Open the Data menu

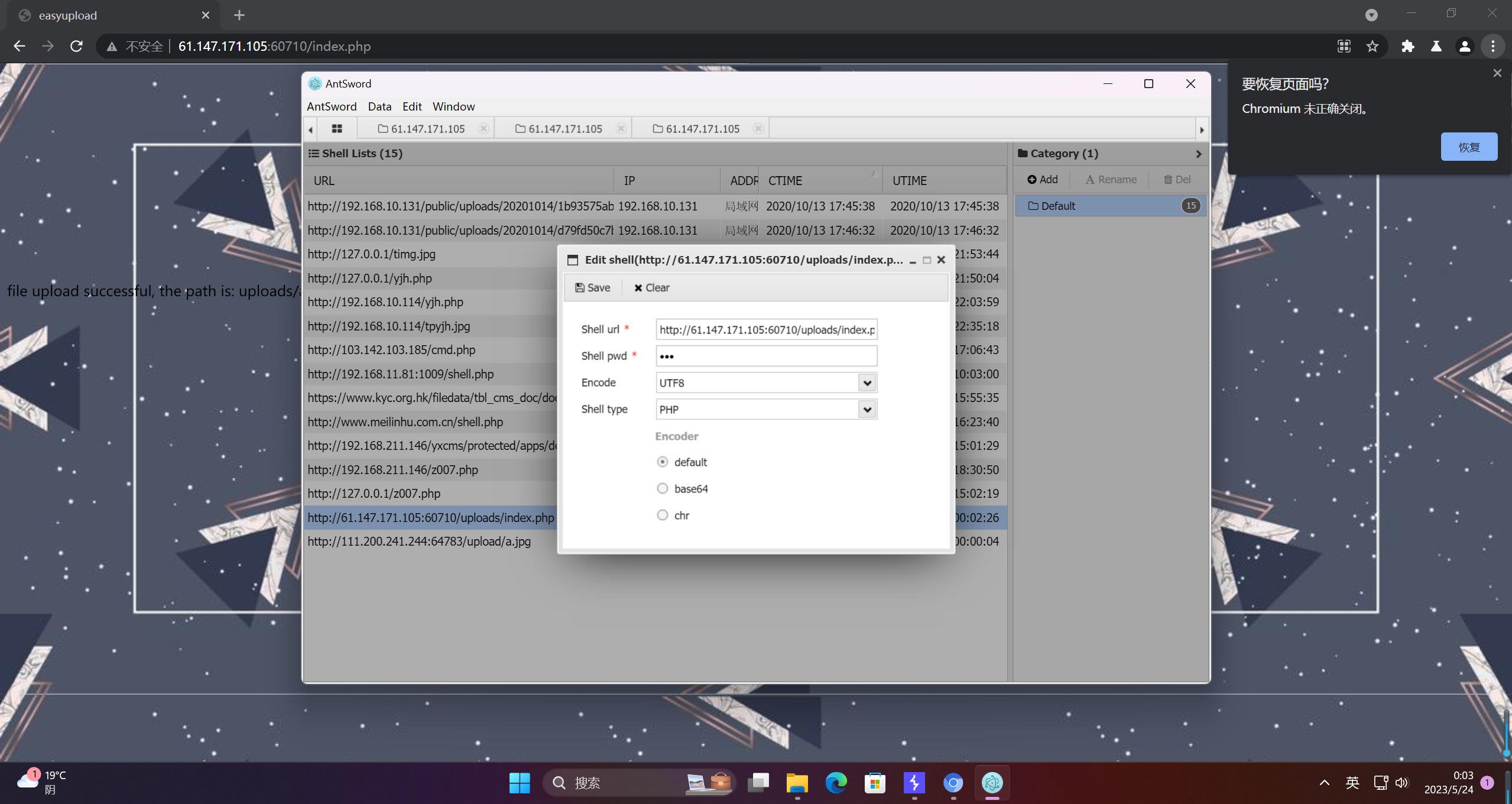(x=379, y=106)
